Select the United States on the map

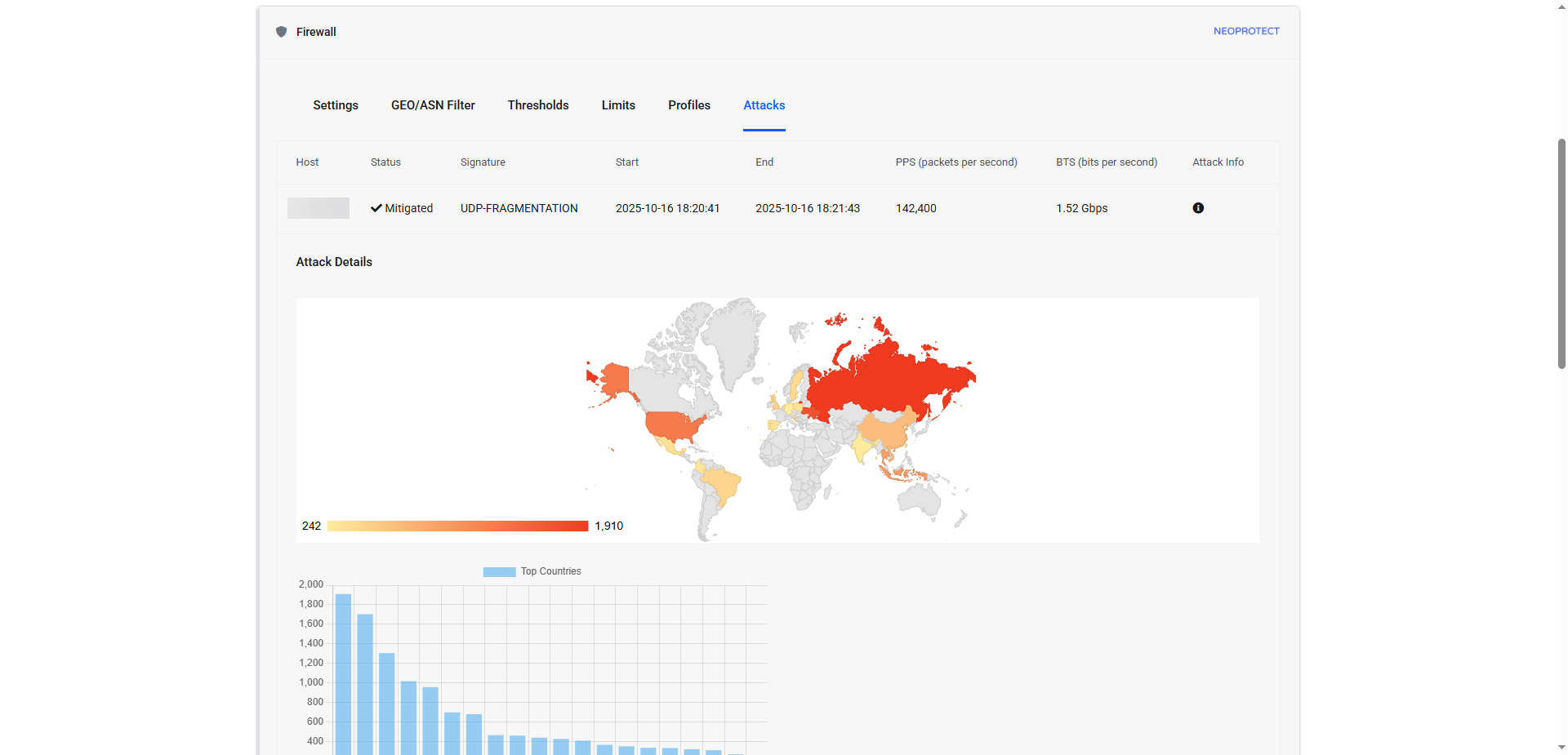click(x=674, y=425)
